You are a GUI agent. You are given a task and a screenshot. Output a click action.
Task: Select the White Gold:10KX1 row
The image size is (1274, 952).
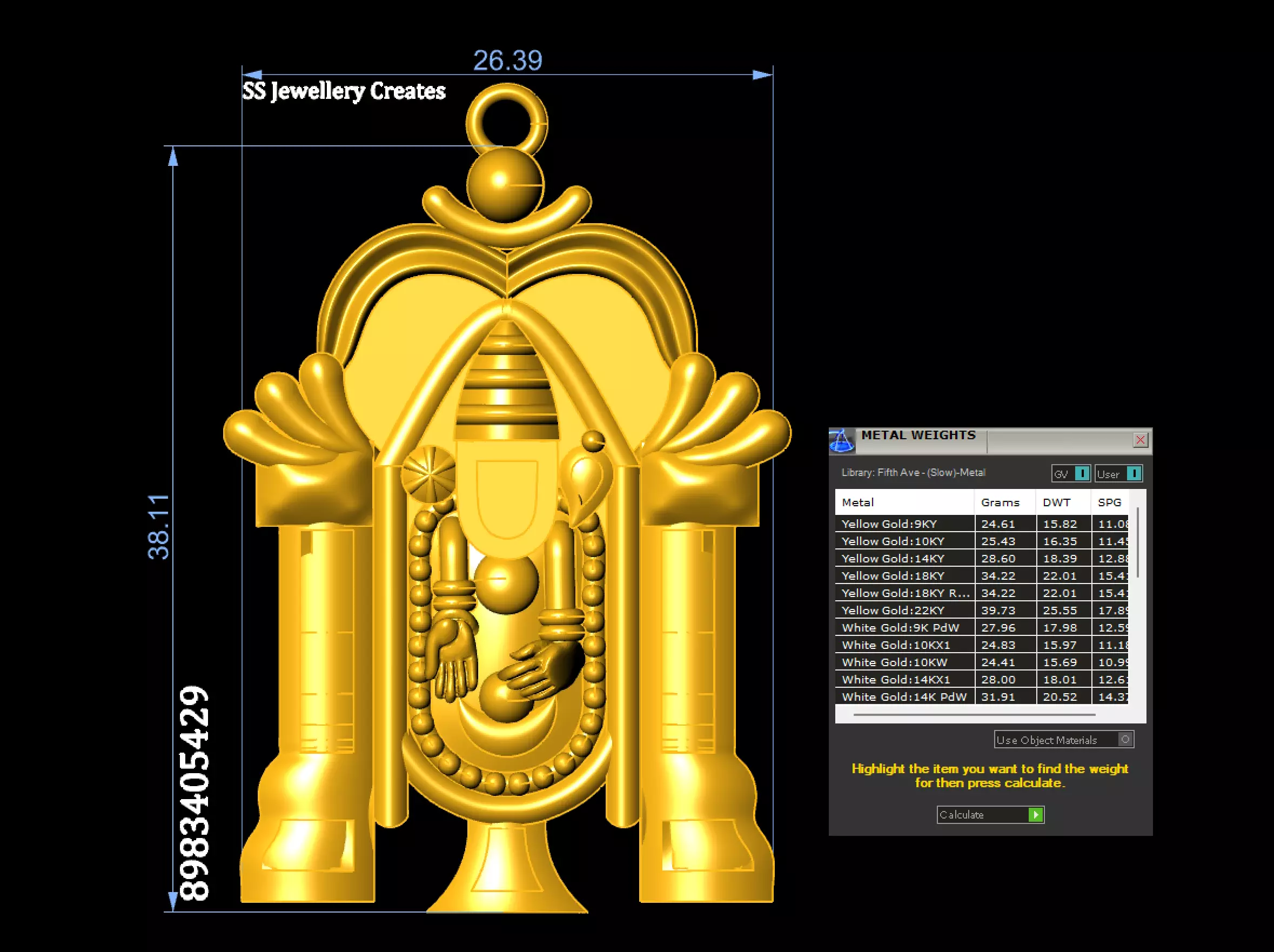pos(982,645)
